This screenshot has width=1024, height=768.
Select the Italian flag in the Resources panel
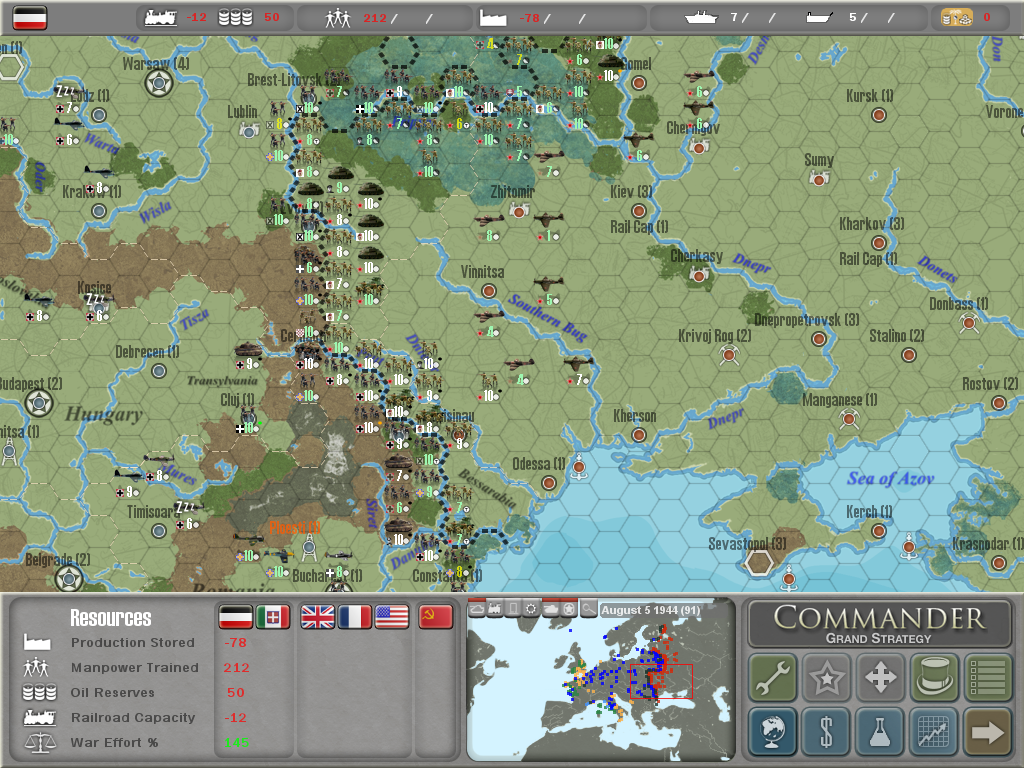click(272, 616)
